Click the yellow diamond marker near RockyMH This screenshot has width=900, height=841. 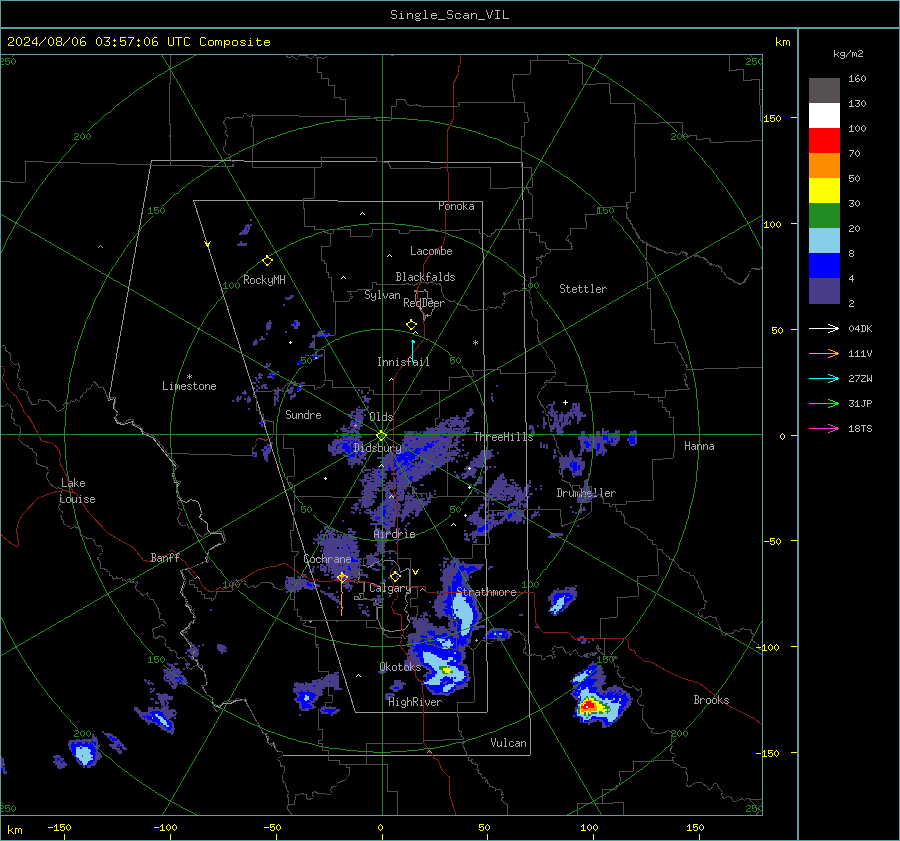(267, 261)
